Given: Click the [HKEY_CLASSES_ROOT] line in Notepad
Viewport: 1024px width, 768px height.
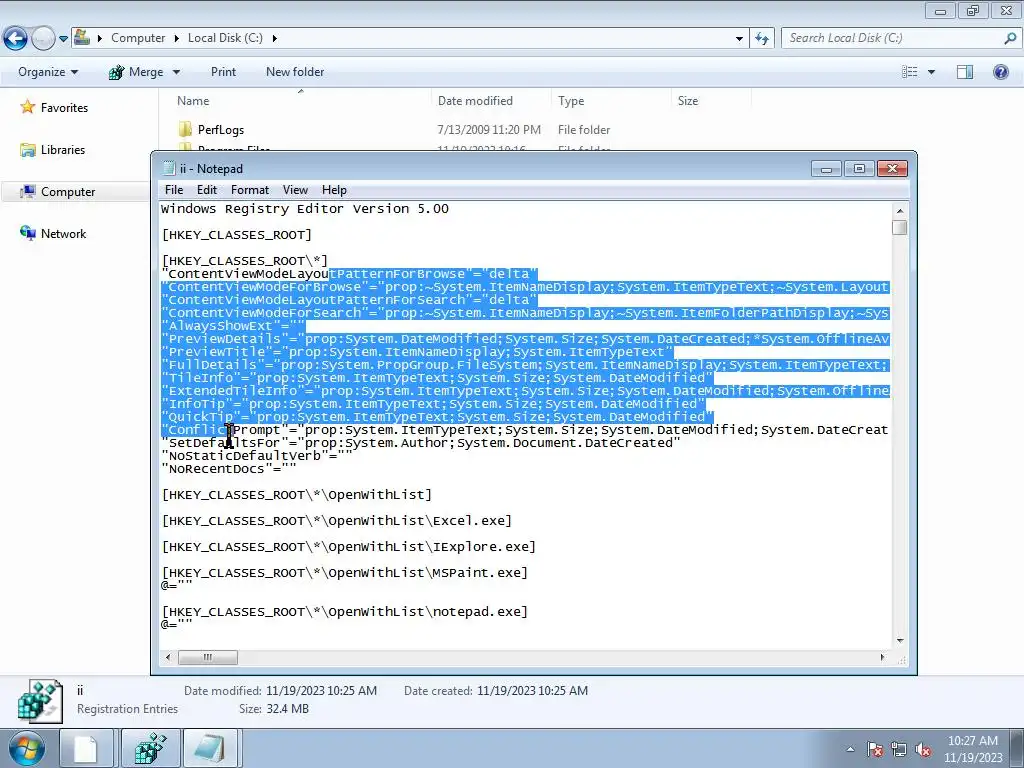Looking at the screenshot, I should tap(236, 234).
